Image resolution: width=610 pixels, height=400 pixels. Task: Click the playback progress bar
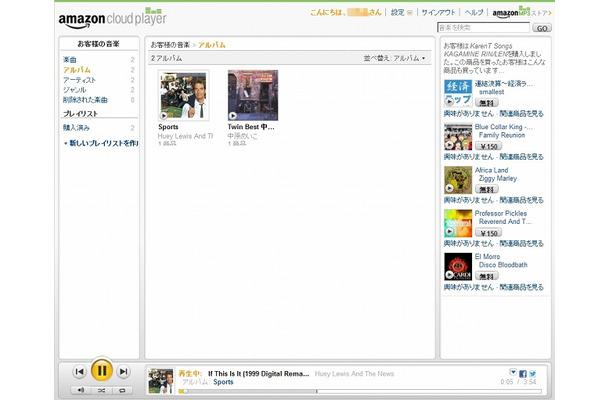pyautogui.click(x=360, y=391)
